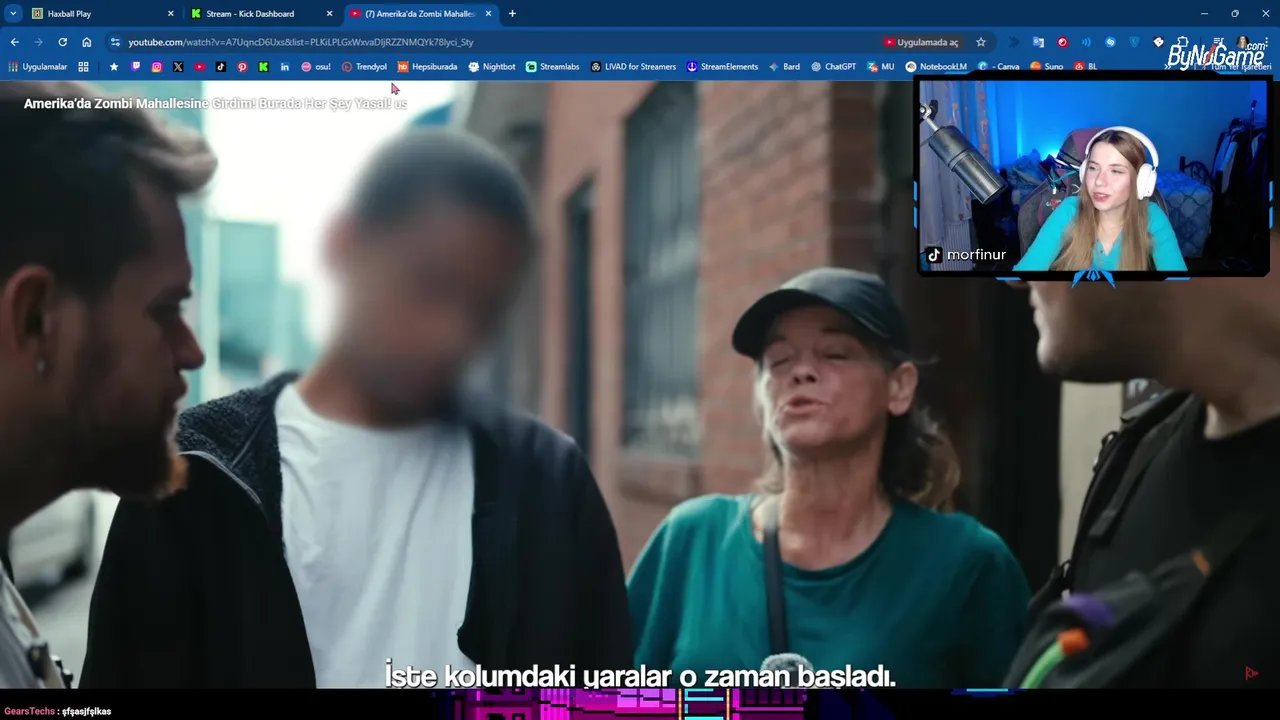Image resolution: width=1280 pixels, height=720 pixels.
Task: Close the Haxball Play tab
Action: tap(170, 13)
